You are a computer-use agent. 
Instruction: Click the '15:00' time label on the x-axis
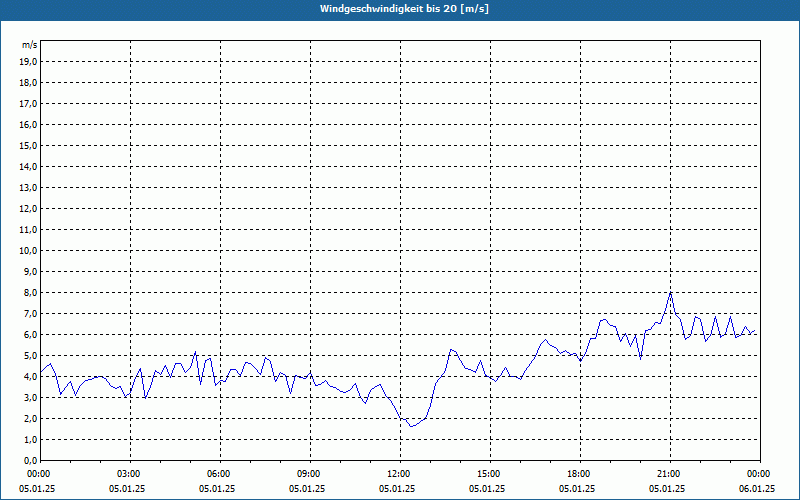(x=490, y=474)
